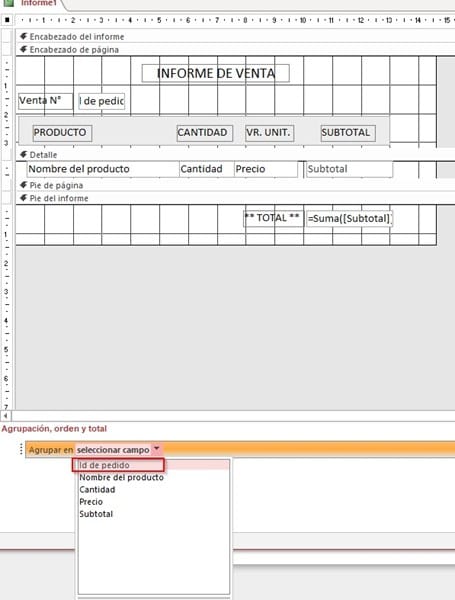This screenshot has height=600, width=455.
Task: Select the Pie de página section bar
Action: click(x=235, y=186)
